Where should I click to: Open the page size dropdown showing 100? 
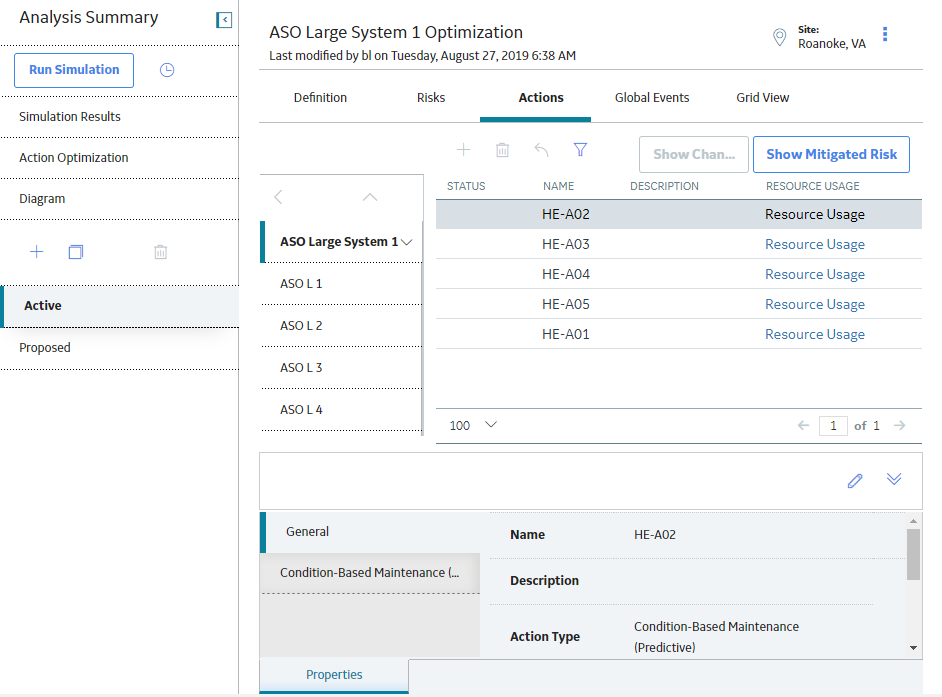(491, 425)
